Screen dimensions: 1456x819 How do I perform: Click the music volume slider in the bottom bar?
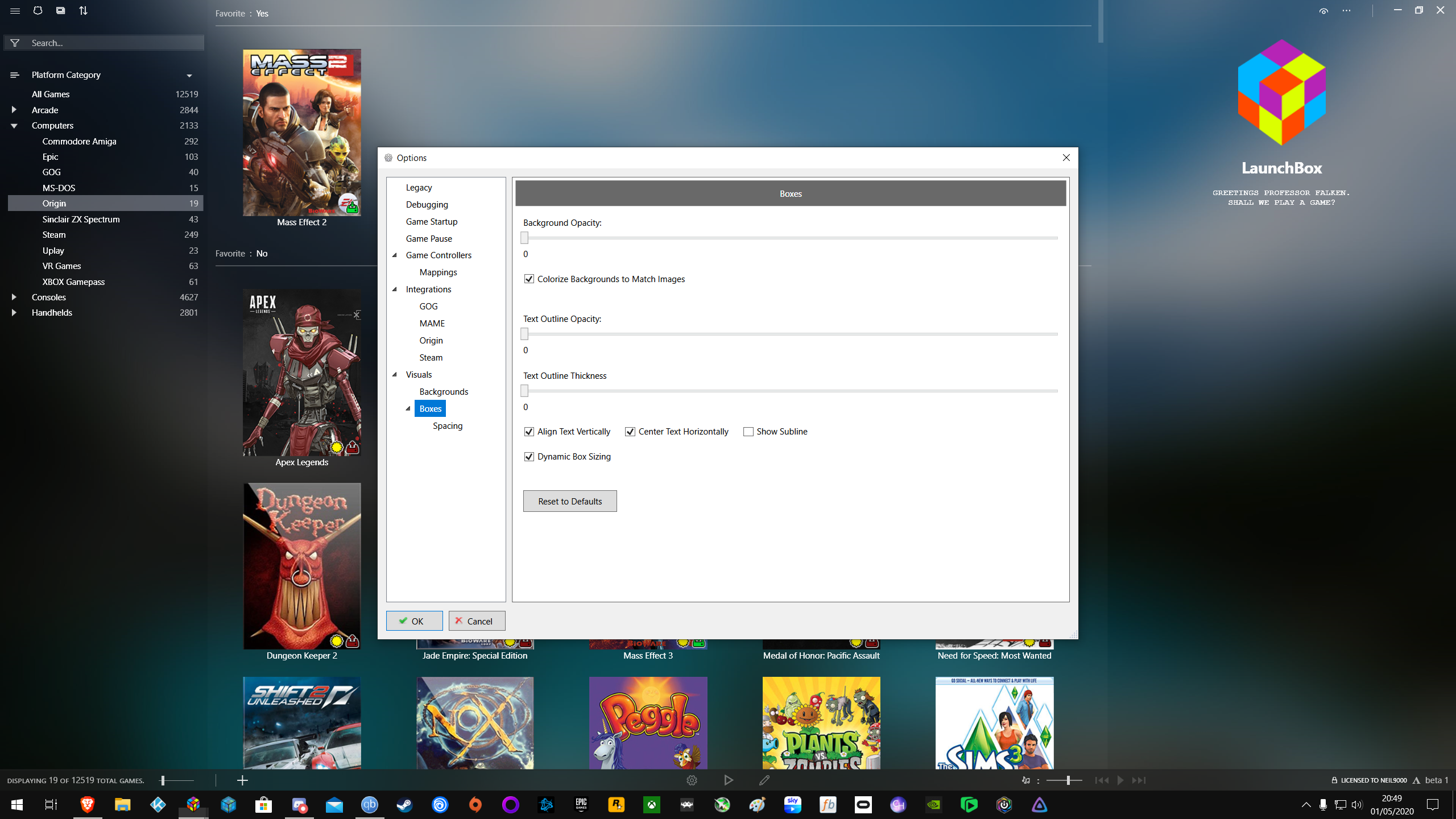[x=1064, y=780]
